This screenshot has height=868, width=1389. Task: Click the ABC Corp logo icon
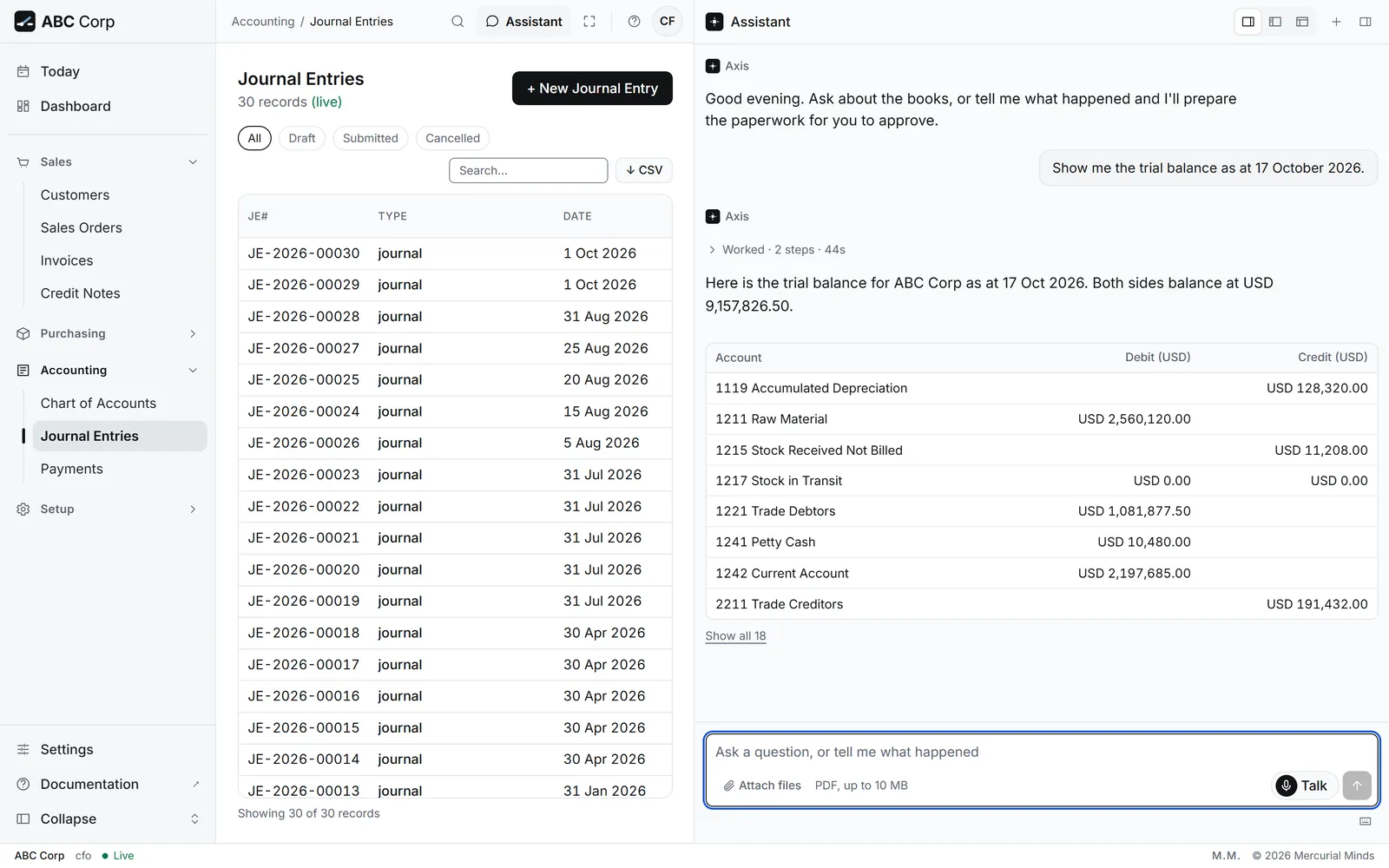click(25, 22)
